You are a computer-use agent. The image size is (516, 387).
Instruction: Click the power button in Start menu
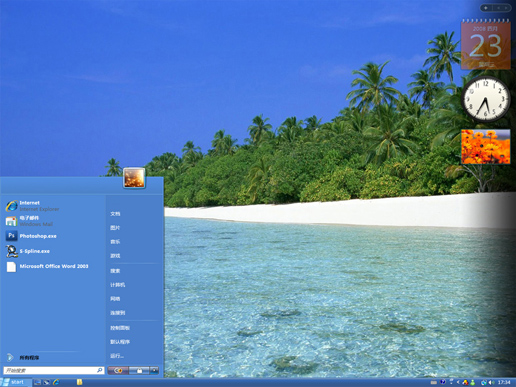point(118,370)
